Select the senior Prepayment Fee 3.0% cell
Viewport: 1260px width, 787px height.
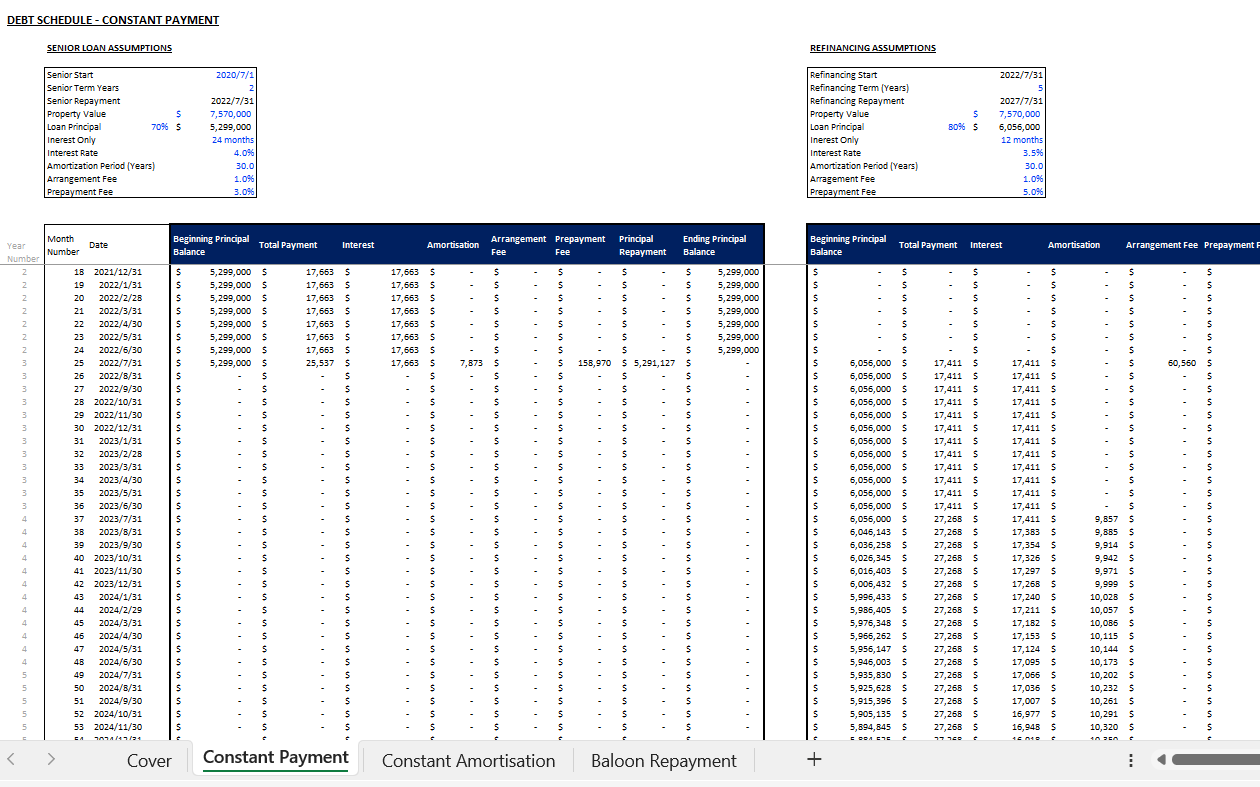pyautogui.click(x=244, y=192)
